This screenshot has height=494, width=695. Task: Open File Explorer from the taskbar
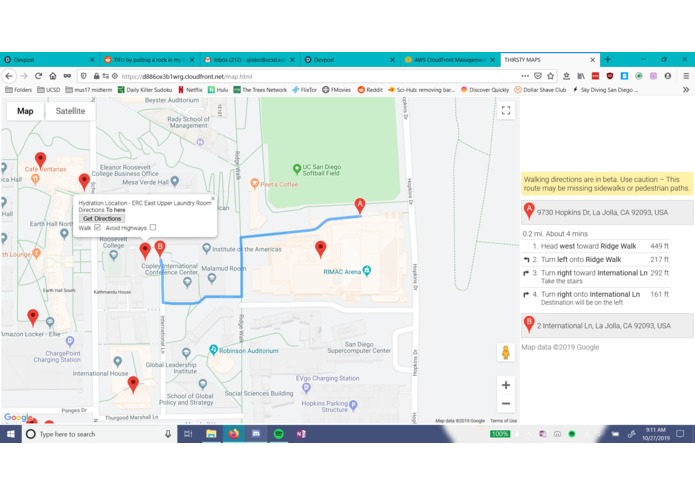[x=211, y=434]
